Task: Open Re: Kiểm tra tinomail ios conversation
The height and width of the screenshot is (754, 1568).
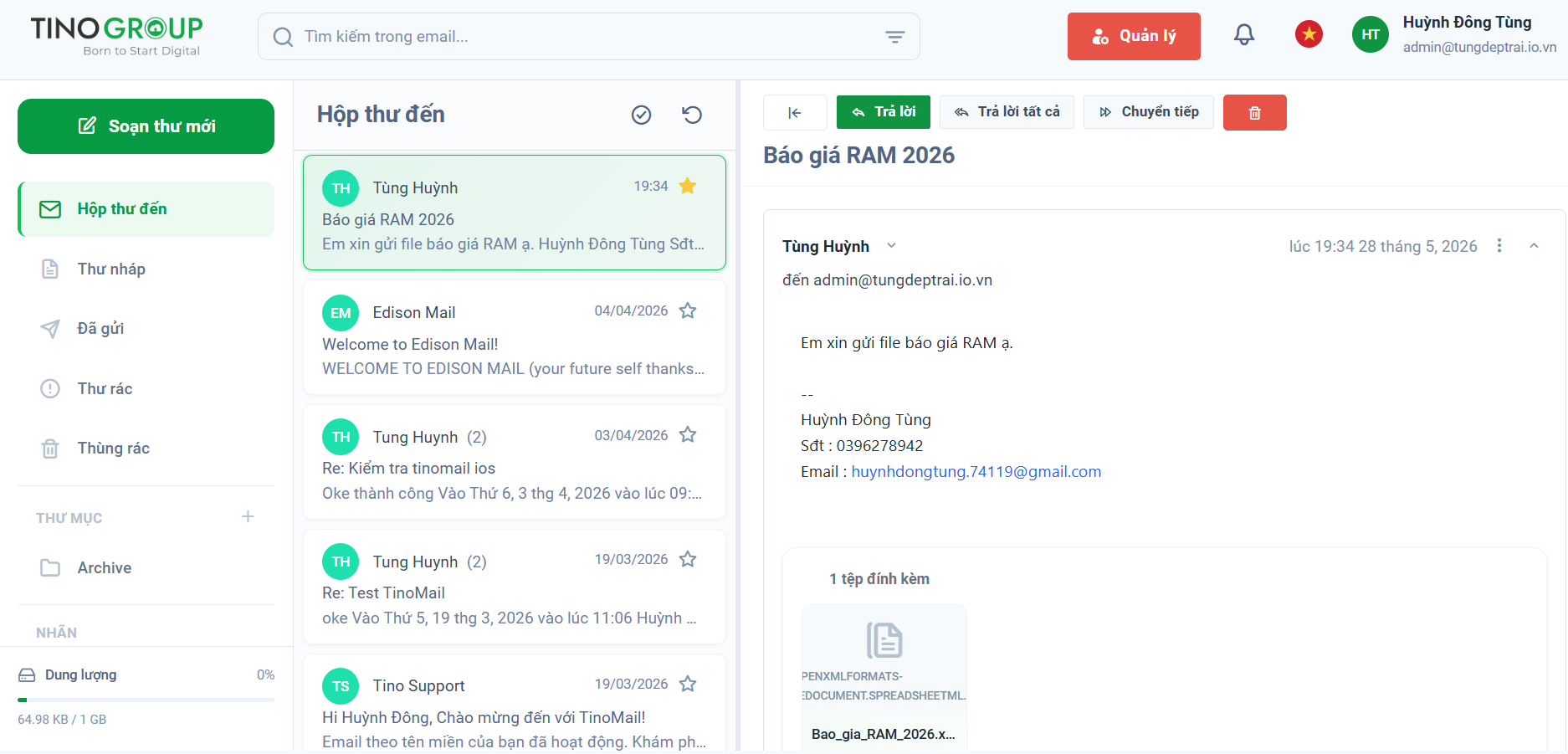Action: tap(515, 462)
